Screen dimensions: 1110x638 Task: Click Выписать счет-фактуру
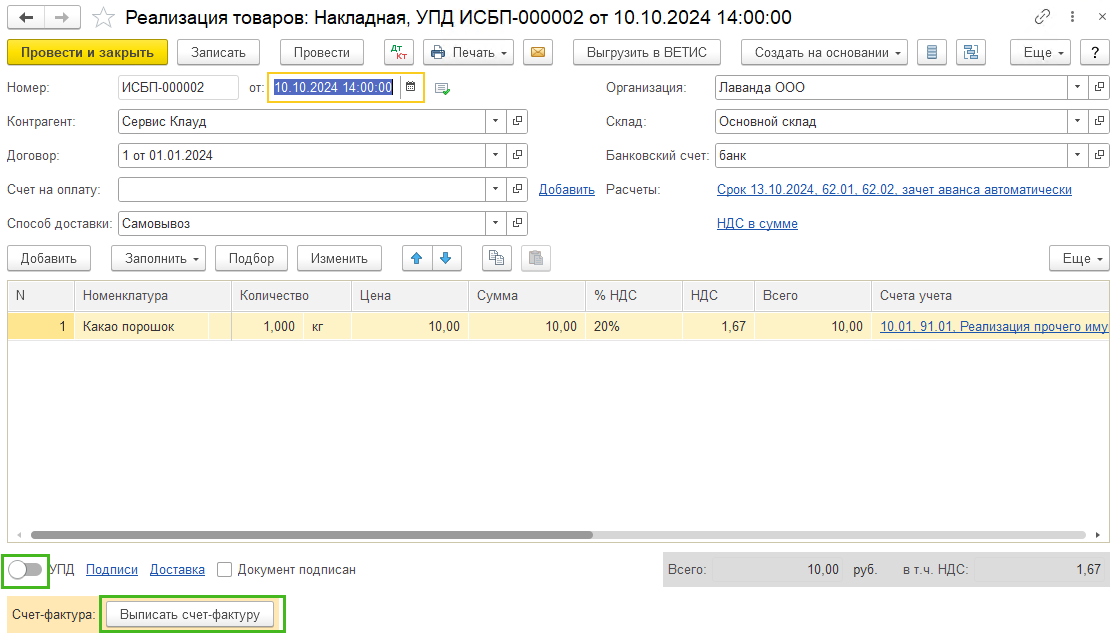(x=192, y=614)
